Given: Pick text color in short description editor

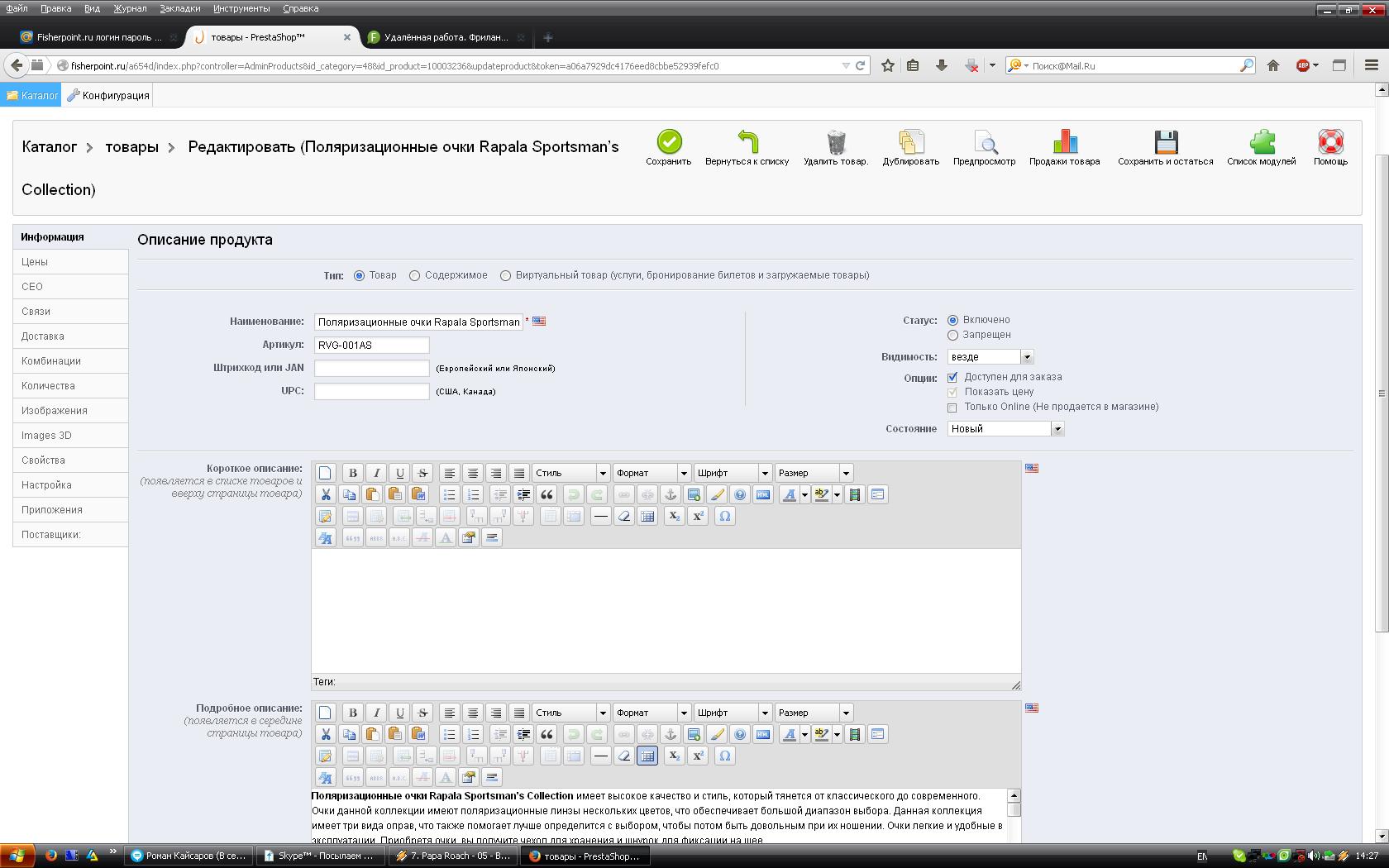Looking at the screenshot, I should (x=790, y=494).
